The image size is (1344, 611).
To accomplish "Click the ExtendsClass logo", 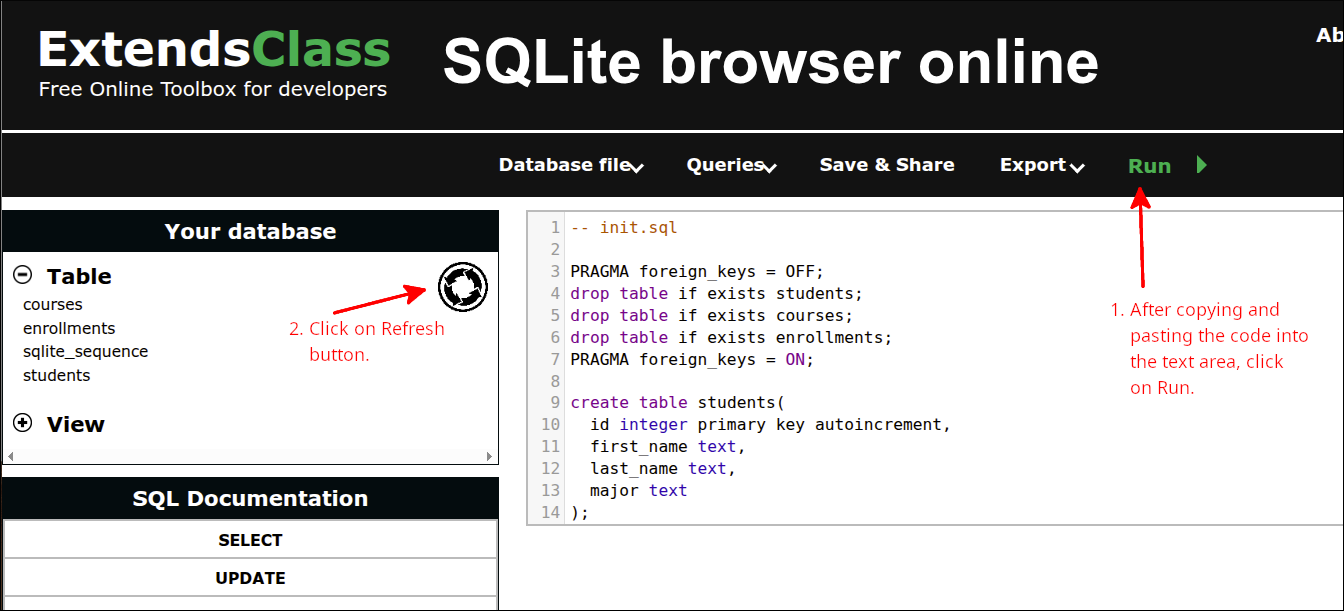I will click(212, 48).
